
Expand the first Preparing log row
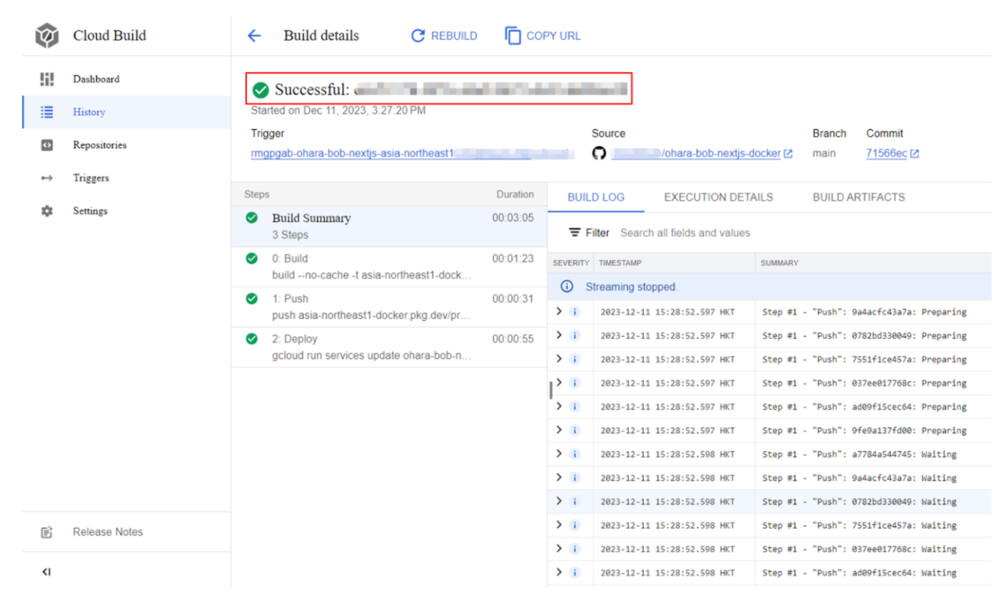pos(559,312)
